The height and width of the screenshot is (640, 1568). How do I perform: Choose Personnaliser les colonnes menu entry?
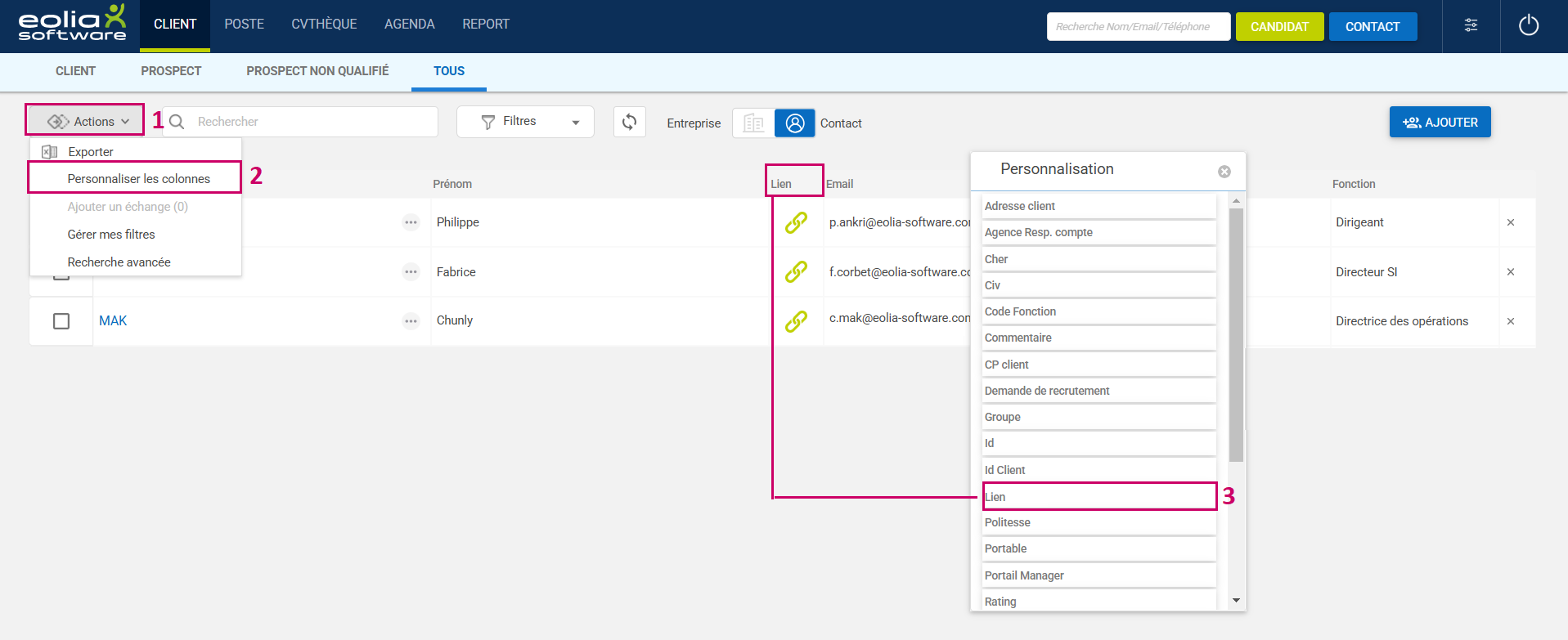pyautogui.click(x=138, y=179)
